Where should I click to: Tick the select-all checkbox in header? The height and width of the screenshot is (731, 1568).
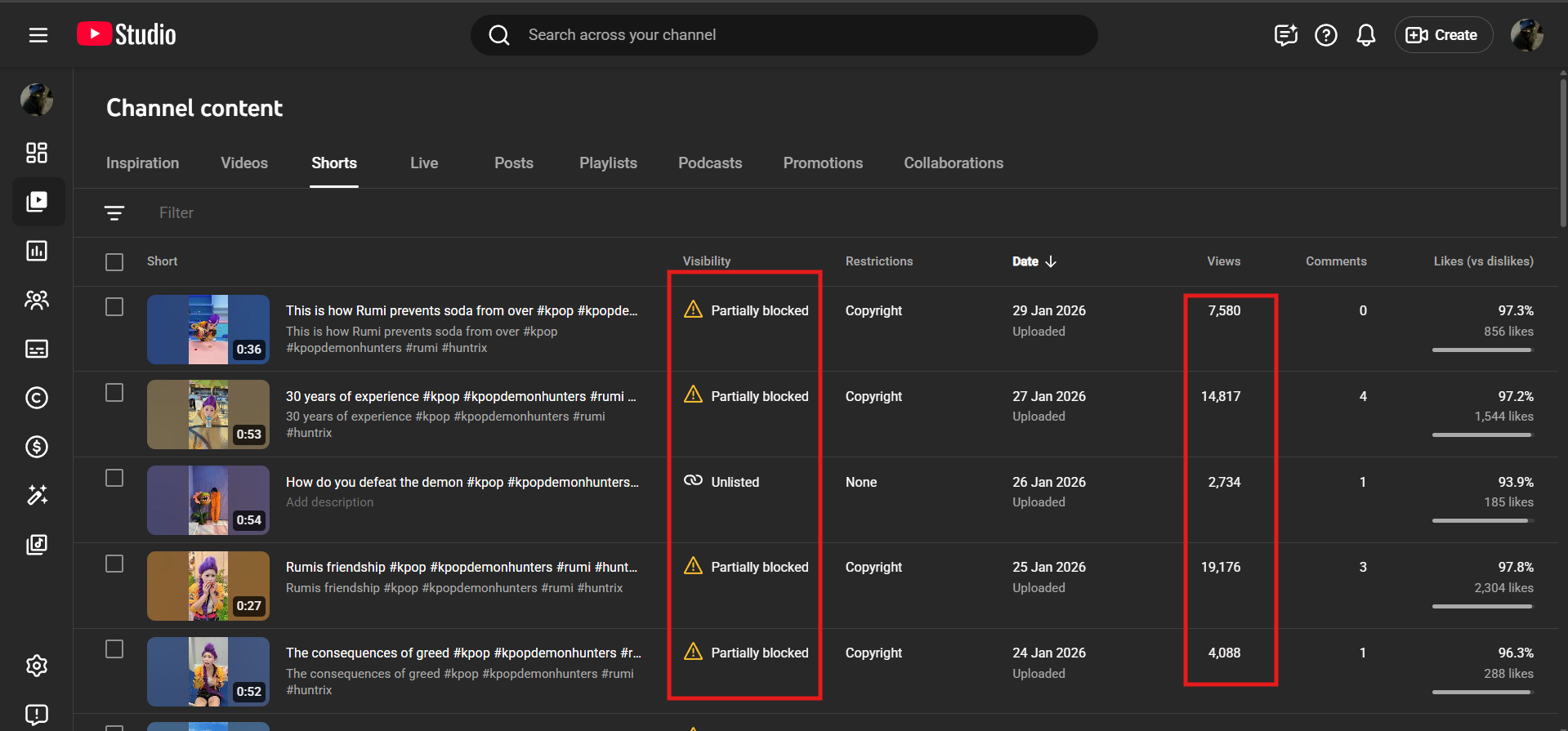(114, 262)
